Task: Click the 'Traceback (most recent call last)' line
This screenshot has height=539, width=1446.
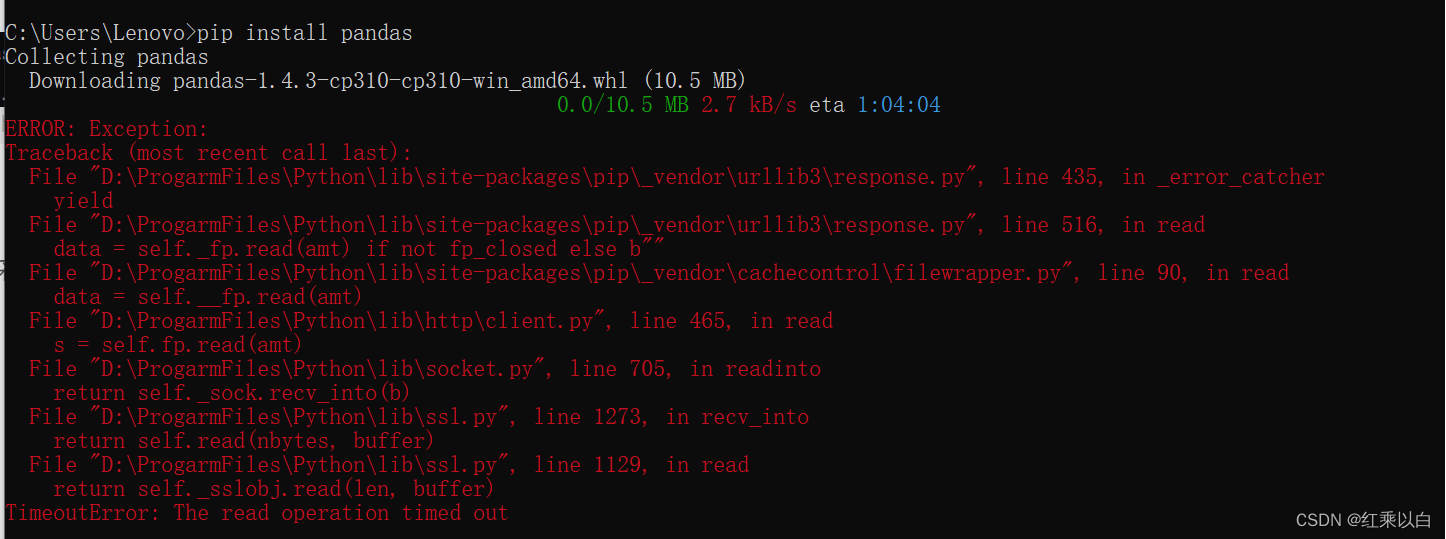Action: (208, 153)
